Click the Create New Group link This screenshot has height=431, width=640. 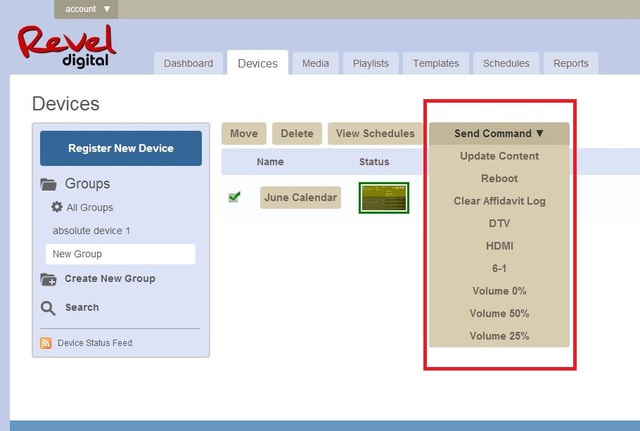(110, 278)
